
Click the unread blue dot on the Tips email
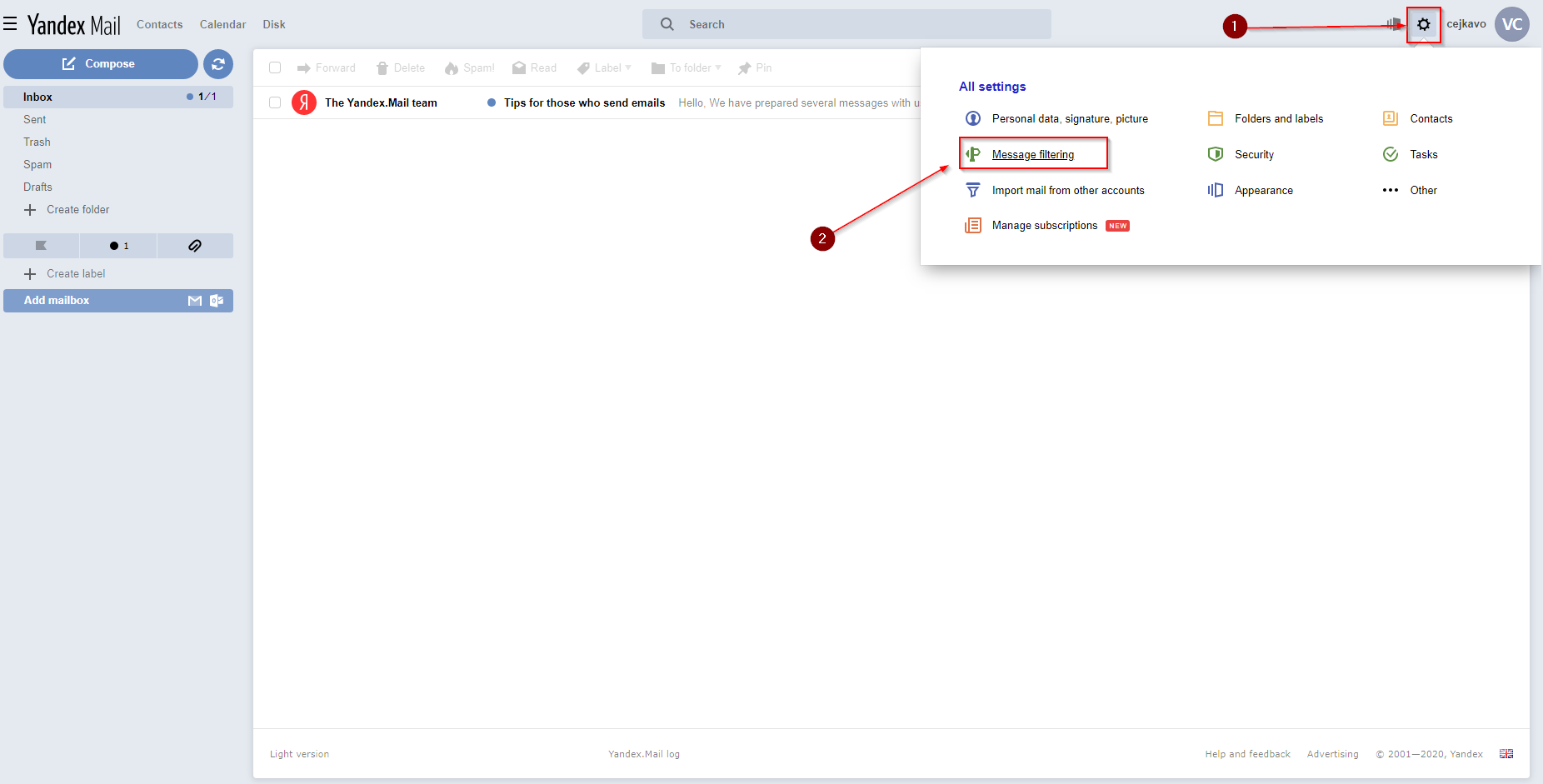[x=492, y=102]
